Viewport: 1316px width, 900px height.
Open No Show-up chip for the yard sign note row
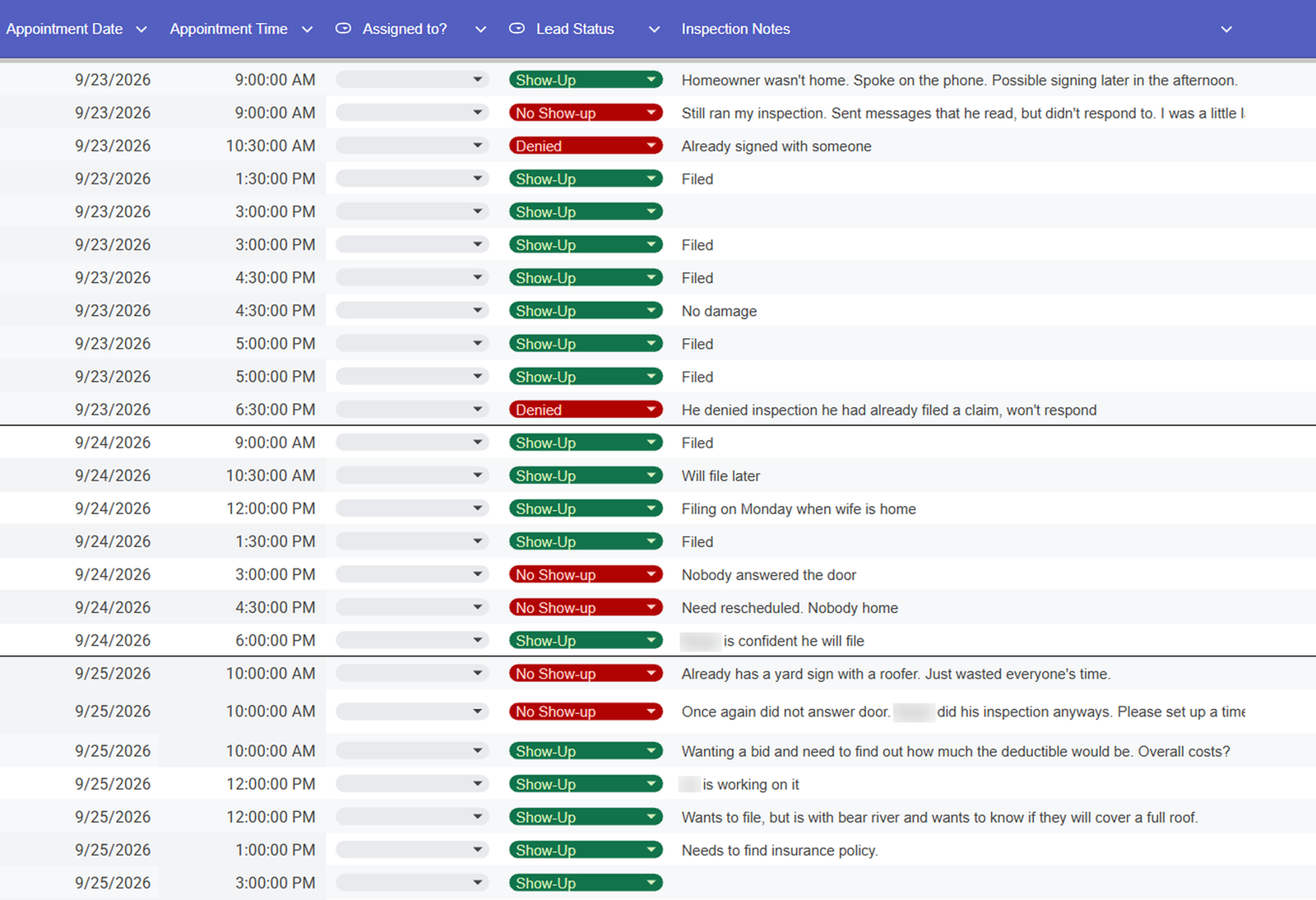(x=586, y=673)
